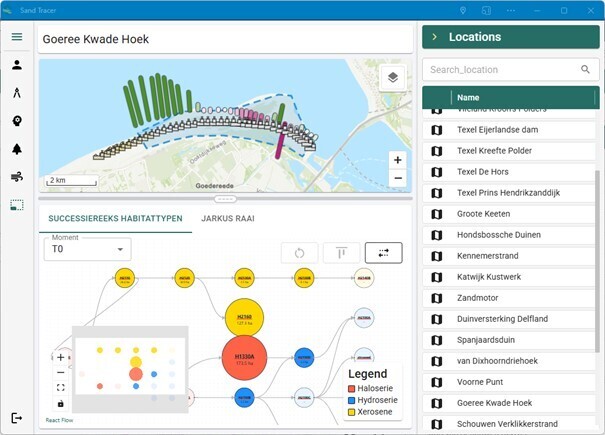The height and width of the screenshot is (435, 605).
Task: Click the magnifier icon in location search
Action: (585, 69)
